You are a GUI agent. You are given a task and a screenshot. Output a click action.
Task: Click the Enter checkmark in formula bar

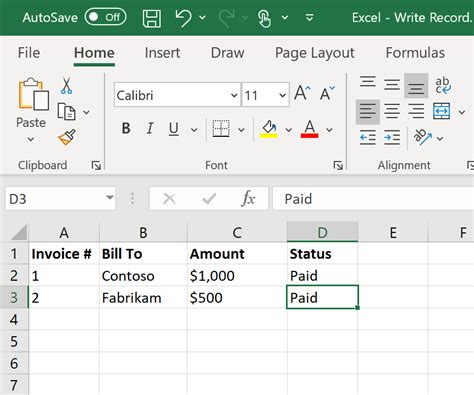[209, 199]
